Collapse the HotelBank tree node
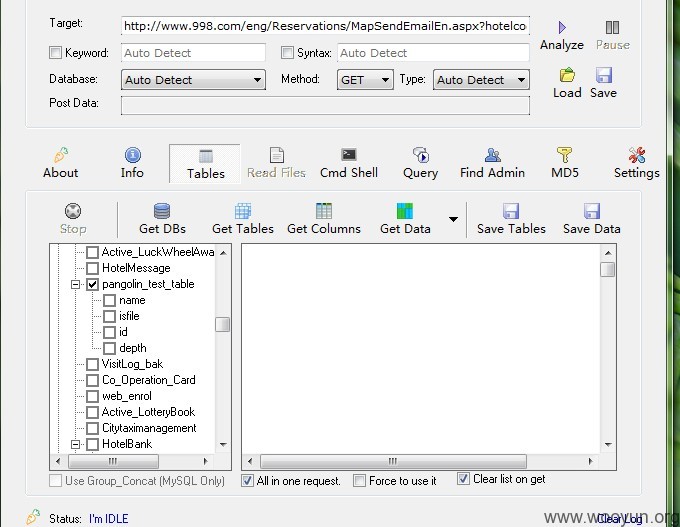The height and width of the screenshot is (527, 680). point(75,444)
